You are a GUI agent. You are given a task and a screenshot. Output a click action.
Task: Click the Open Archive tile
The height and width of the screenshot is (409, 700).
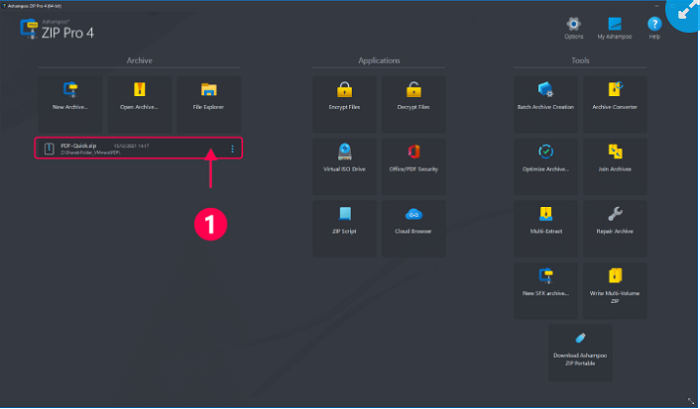coord(139,104)
